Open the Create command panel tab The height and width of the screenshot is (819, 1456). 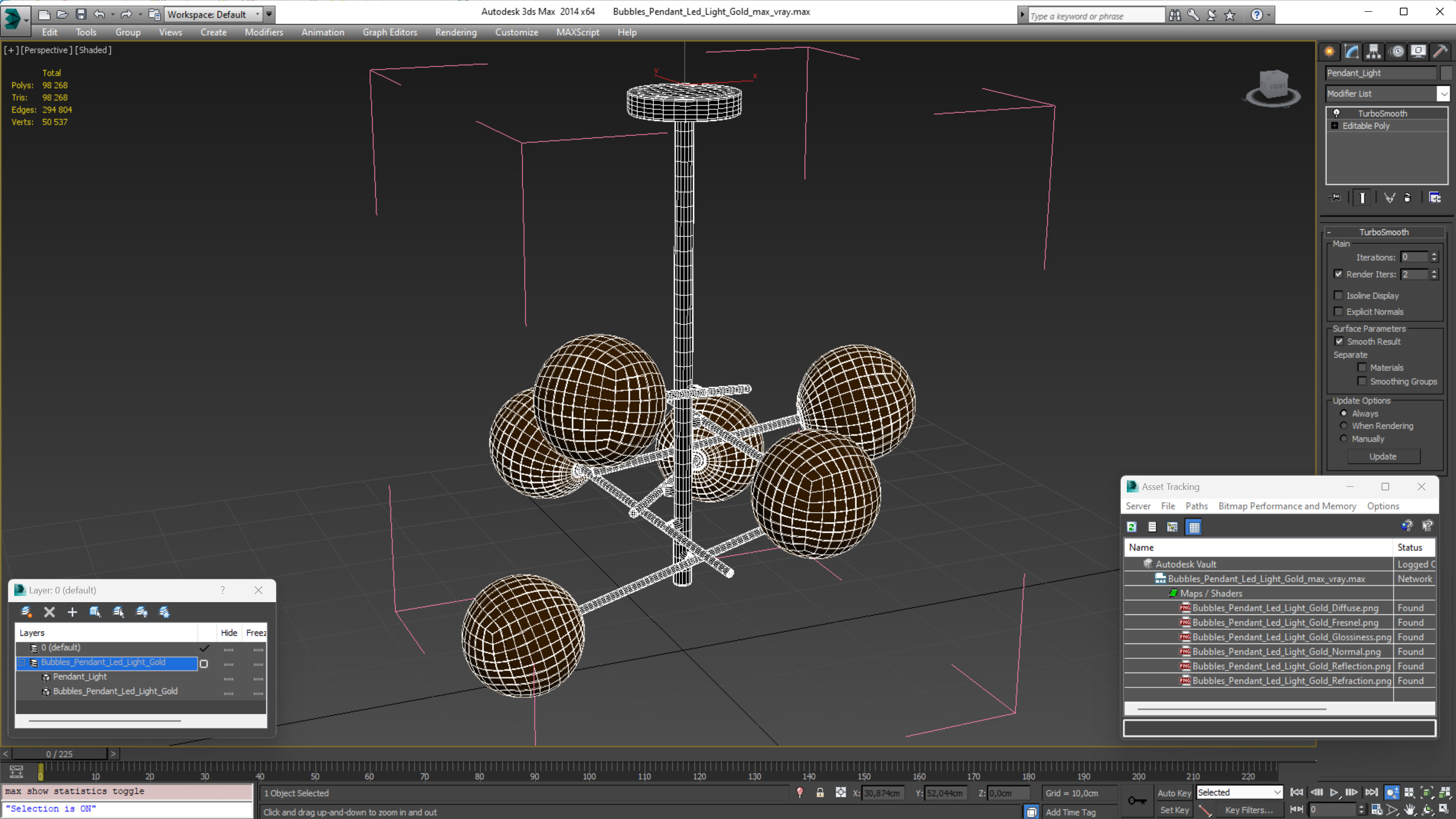[x=1329, y=52]
